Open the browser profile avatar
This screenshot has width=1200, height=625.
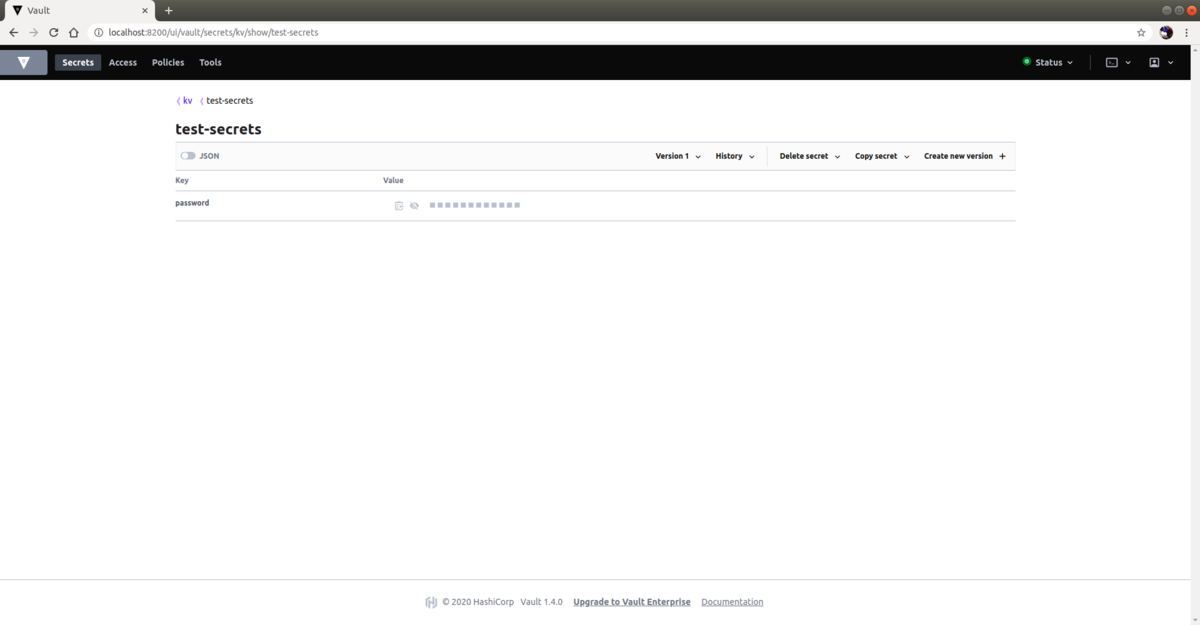[x=1166, y=32]
